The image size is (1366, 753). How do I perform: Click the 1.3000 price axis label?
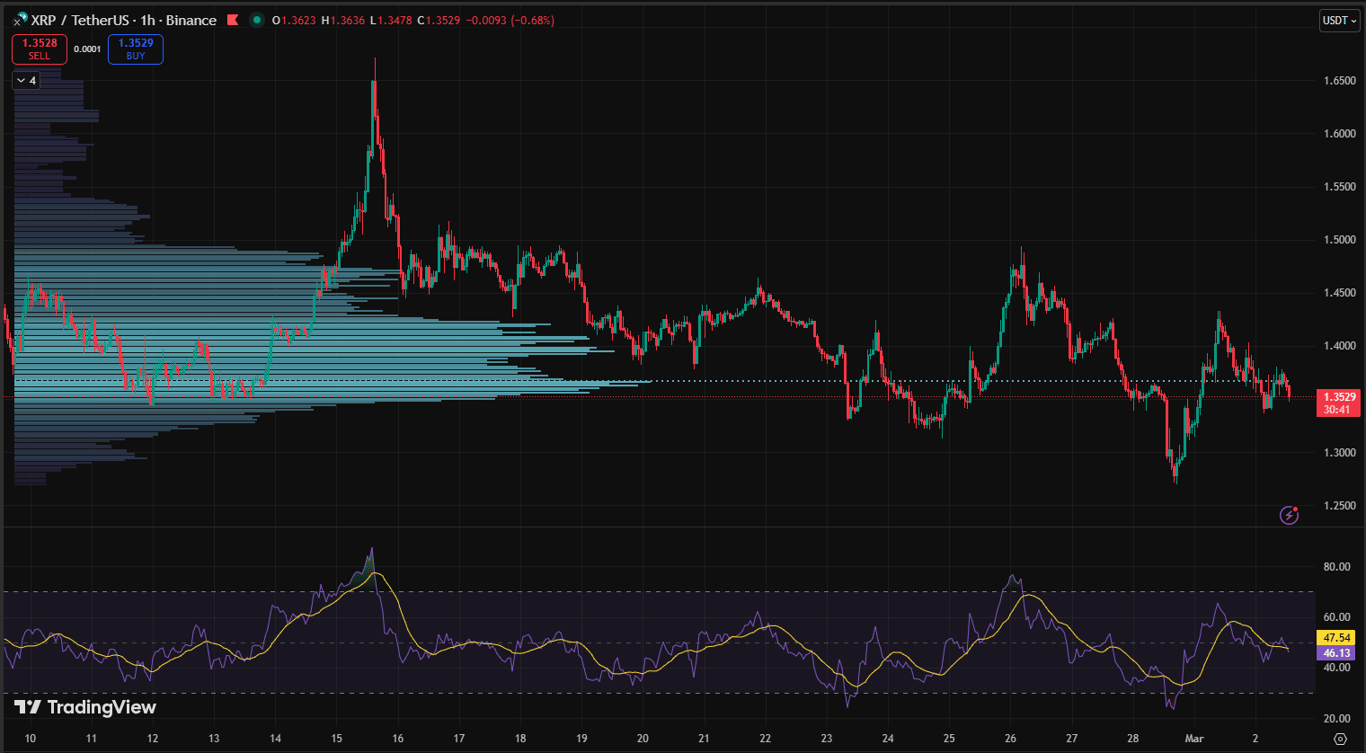pos(1339,453)
